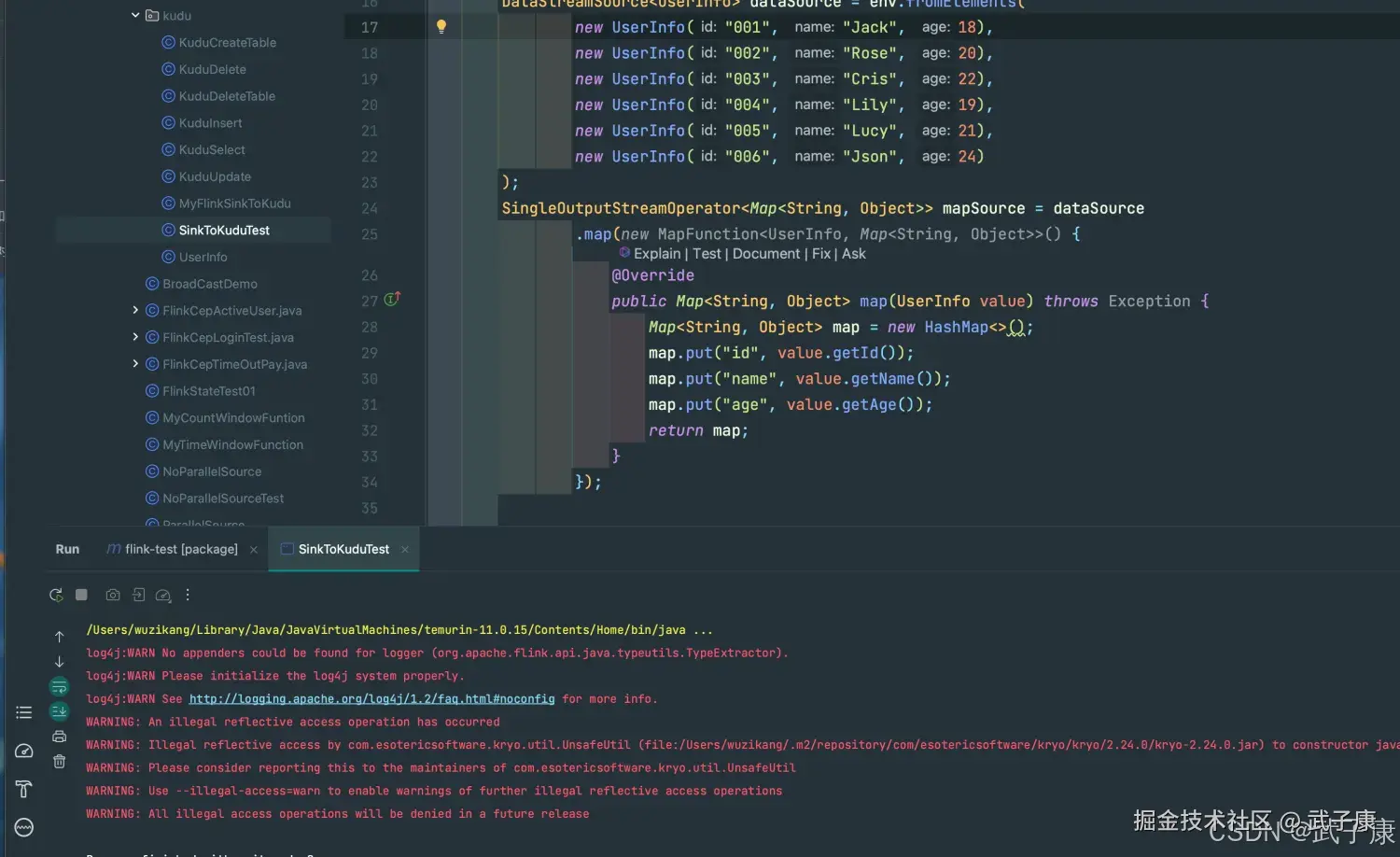Expand FlinkCepActiveUser.java in project tree
Viewport: 1400px width, 857px height.
tap(135, 310)
